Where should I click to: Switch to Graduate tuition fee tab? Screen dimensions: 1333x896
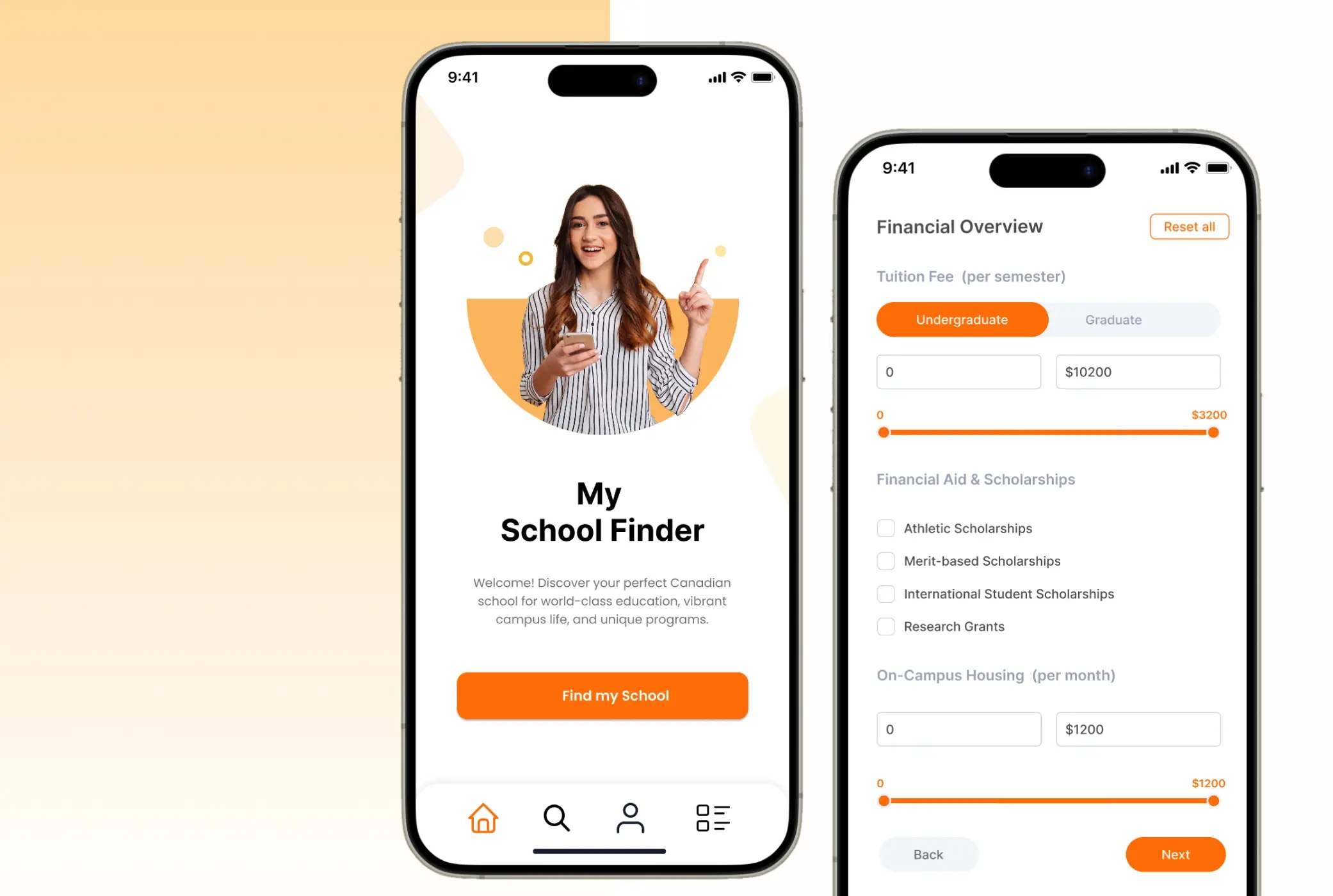pos(1113,319)
